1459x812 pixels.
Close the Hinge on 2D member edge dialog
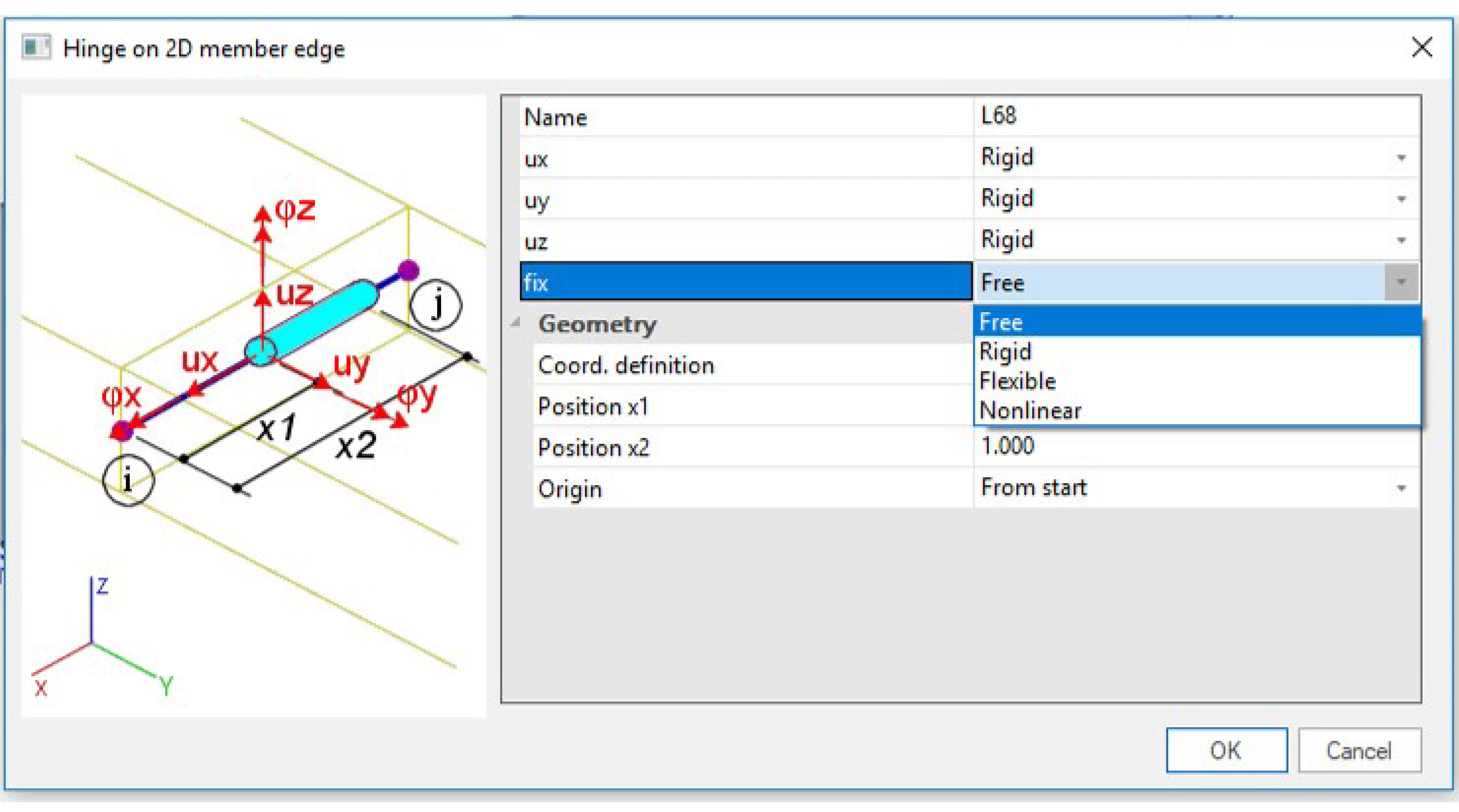pos(1422,48)
